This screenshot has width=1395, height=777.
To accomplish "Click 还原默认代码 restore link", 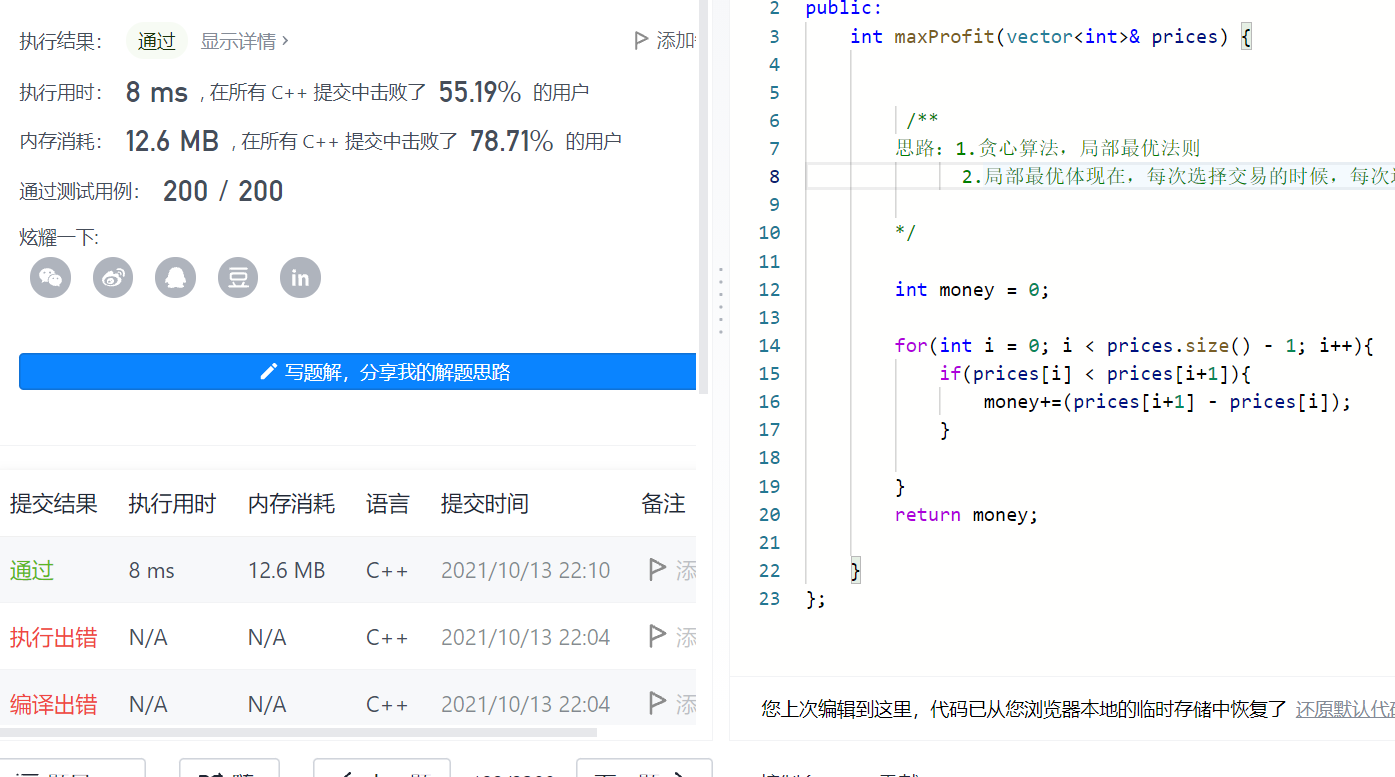I will tap(1345, 710).
